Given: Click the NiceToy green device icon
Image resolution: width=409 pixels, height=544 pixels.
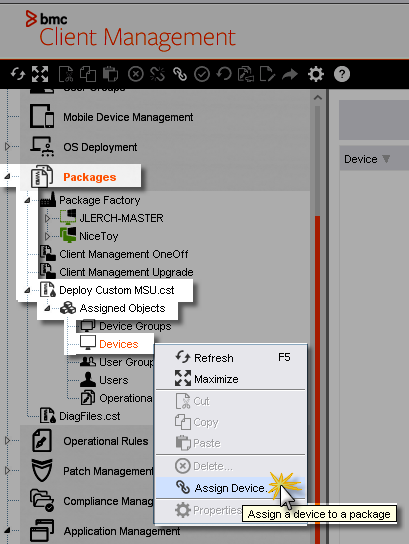Looking at the screenshot, I should 68,236.
